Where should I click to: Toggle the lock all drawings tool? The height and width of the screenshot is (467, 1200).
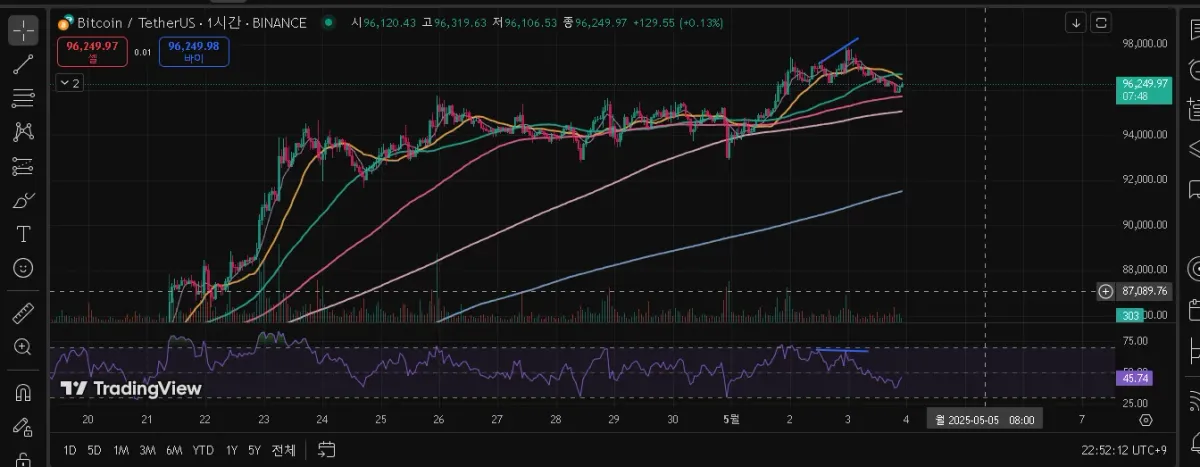point(23,426)
